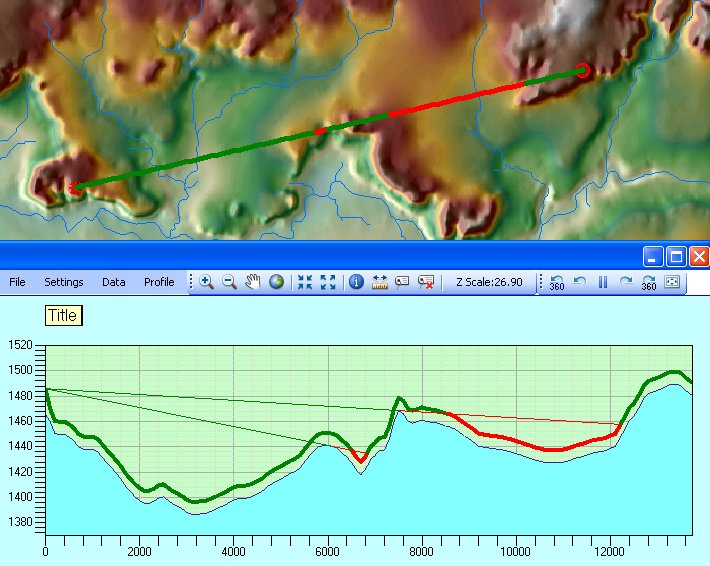Click the zoom in magnifier icon
The image size is (710, 566).
click(206, 282)
